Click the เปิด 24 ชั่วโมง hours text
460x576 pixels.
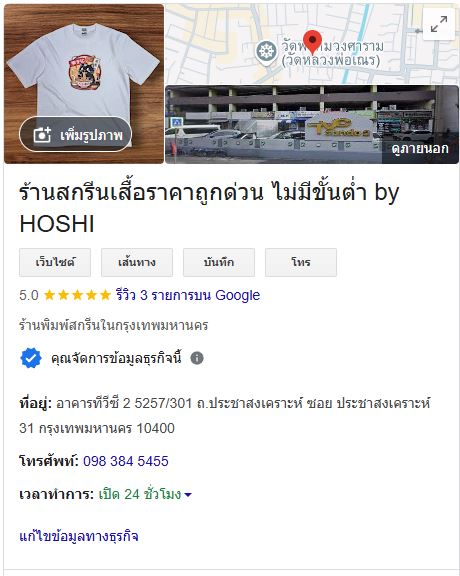pos(140,494)
